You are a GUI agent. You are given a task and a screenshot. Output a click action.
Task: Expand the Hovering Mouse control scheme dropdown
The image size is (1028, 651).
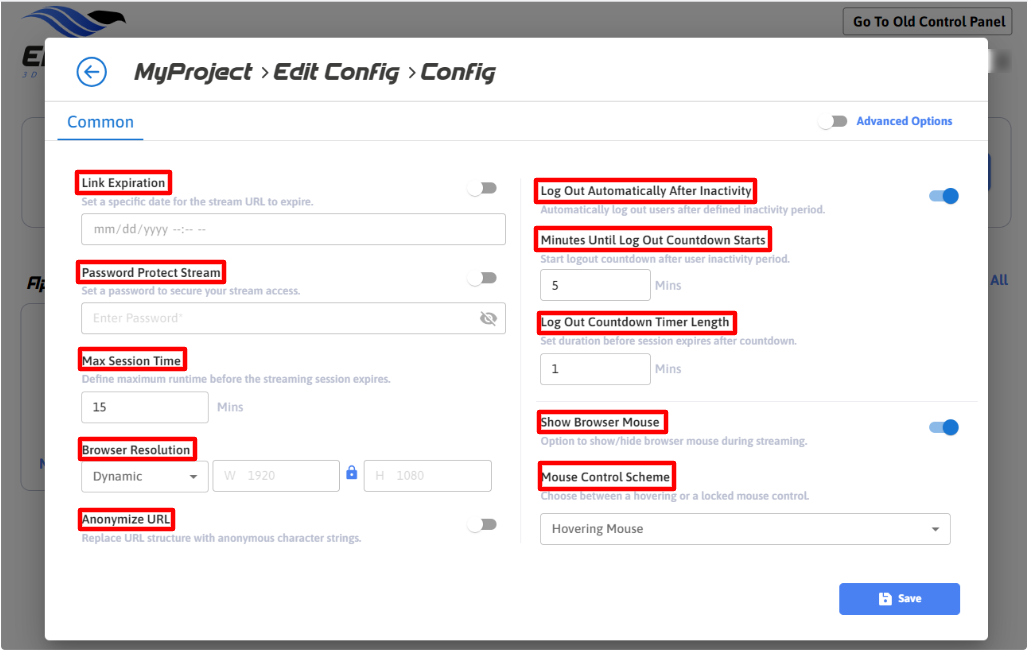point(744,529)
